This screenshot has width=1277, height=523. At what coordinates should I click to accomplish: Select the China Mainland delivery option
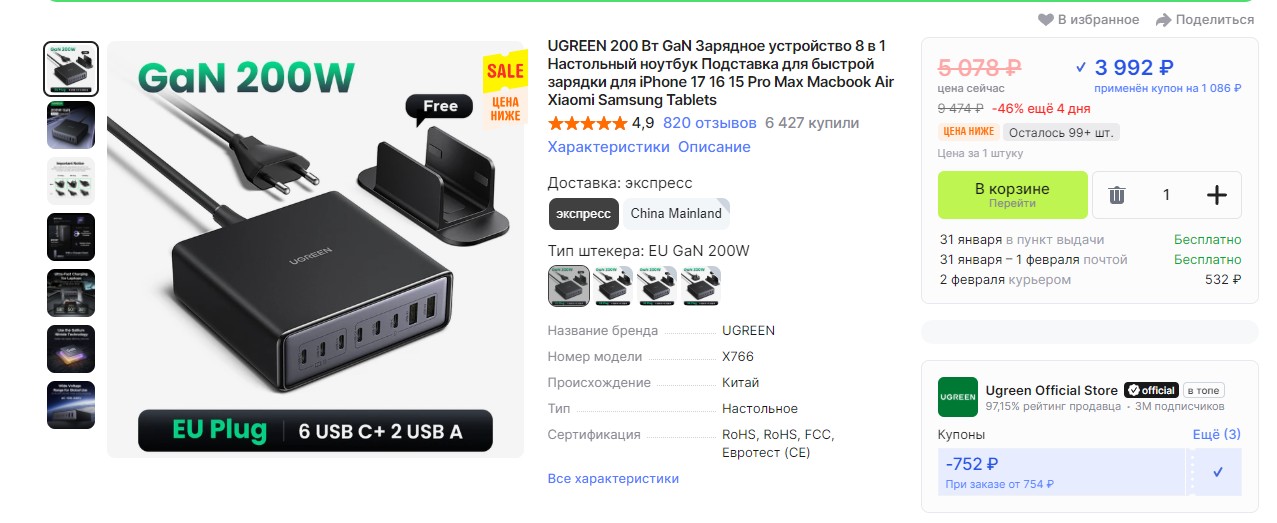[676, 213]
